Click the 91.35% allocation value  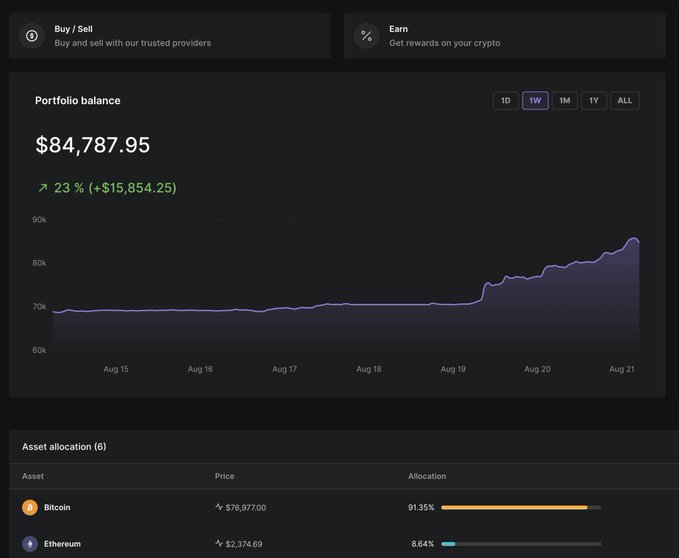[421, 507]
